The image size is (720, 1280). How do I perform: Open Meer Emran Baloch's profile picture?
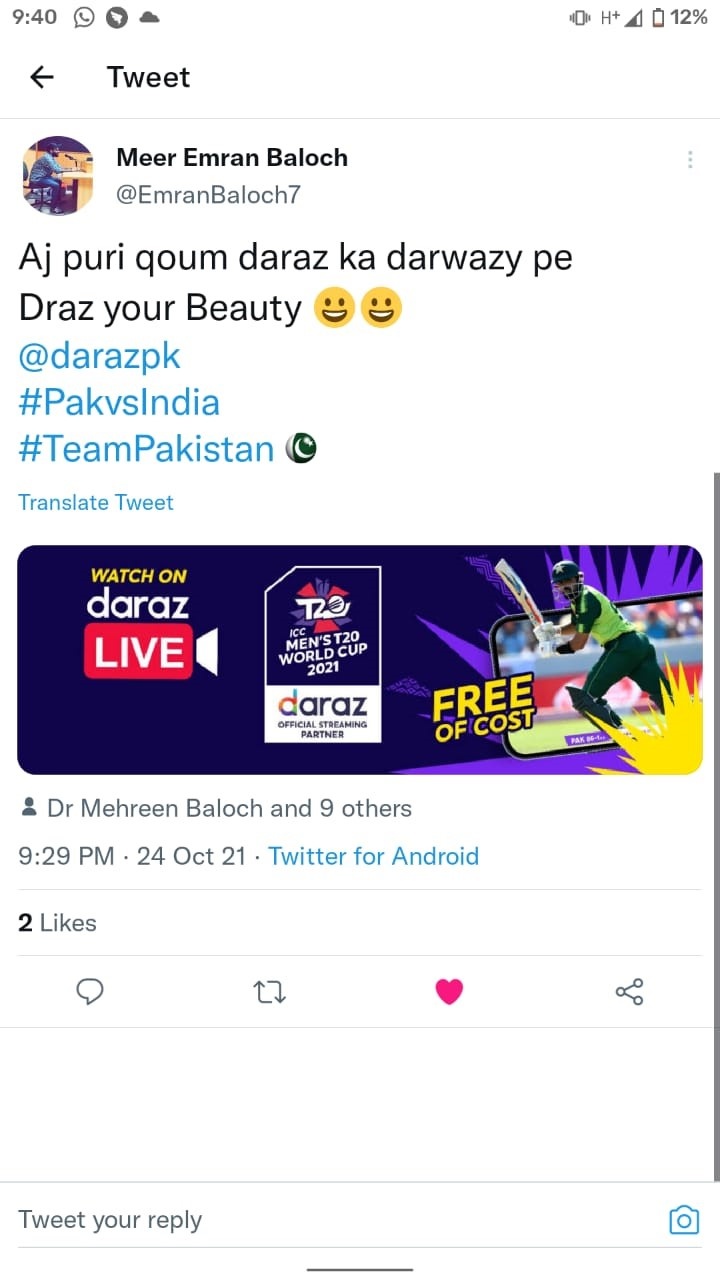pyautogui.click(x=58, y=175)
